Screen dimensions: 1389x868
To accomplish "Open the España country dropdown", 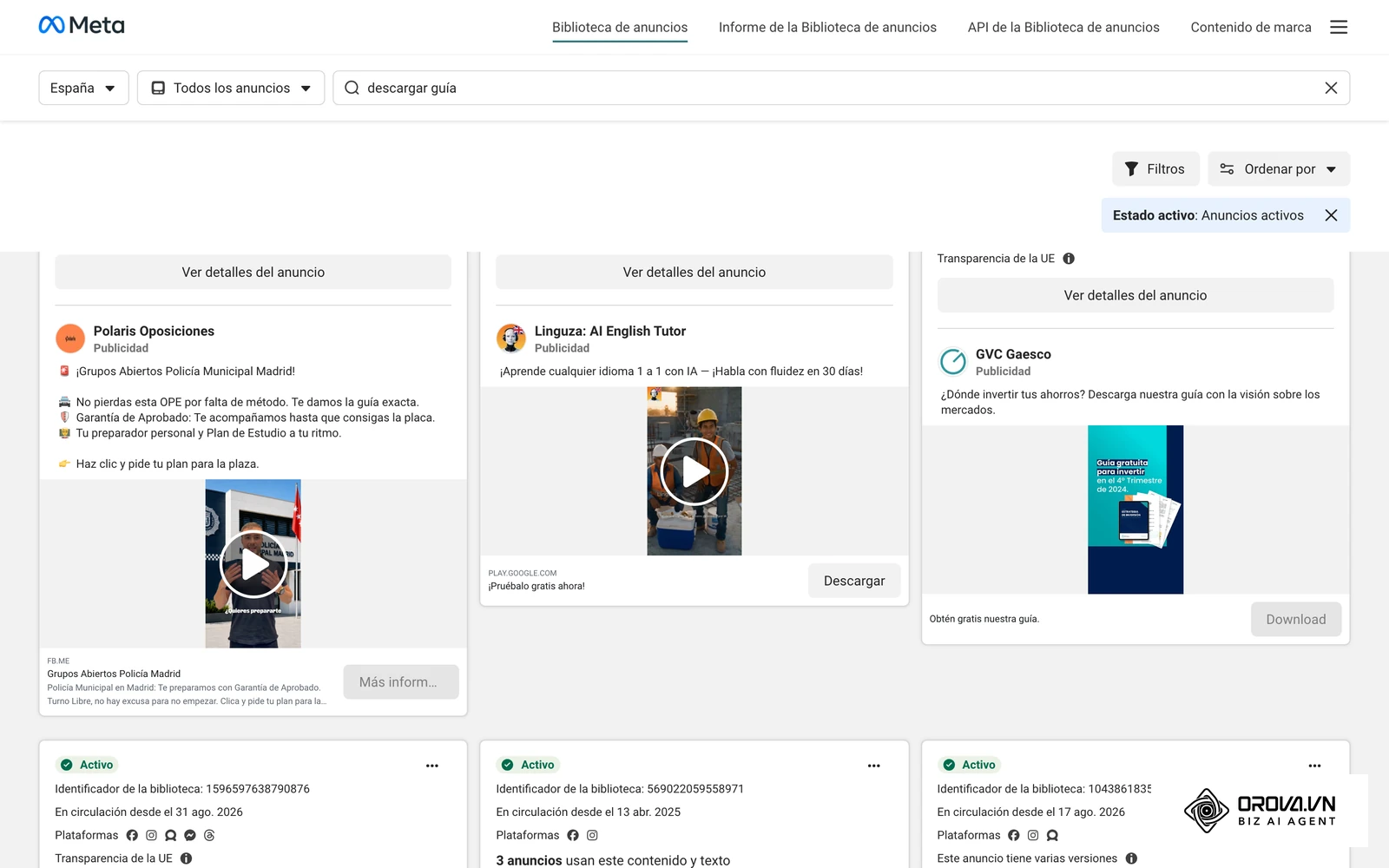I will [x=83, y=88].
